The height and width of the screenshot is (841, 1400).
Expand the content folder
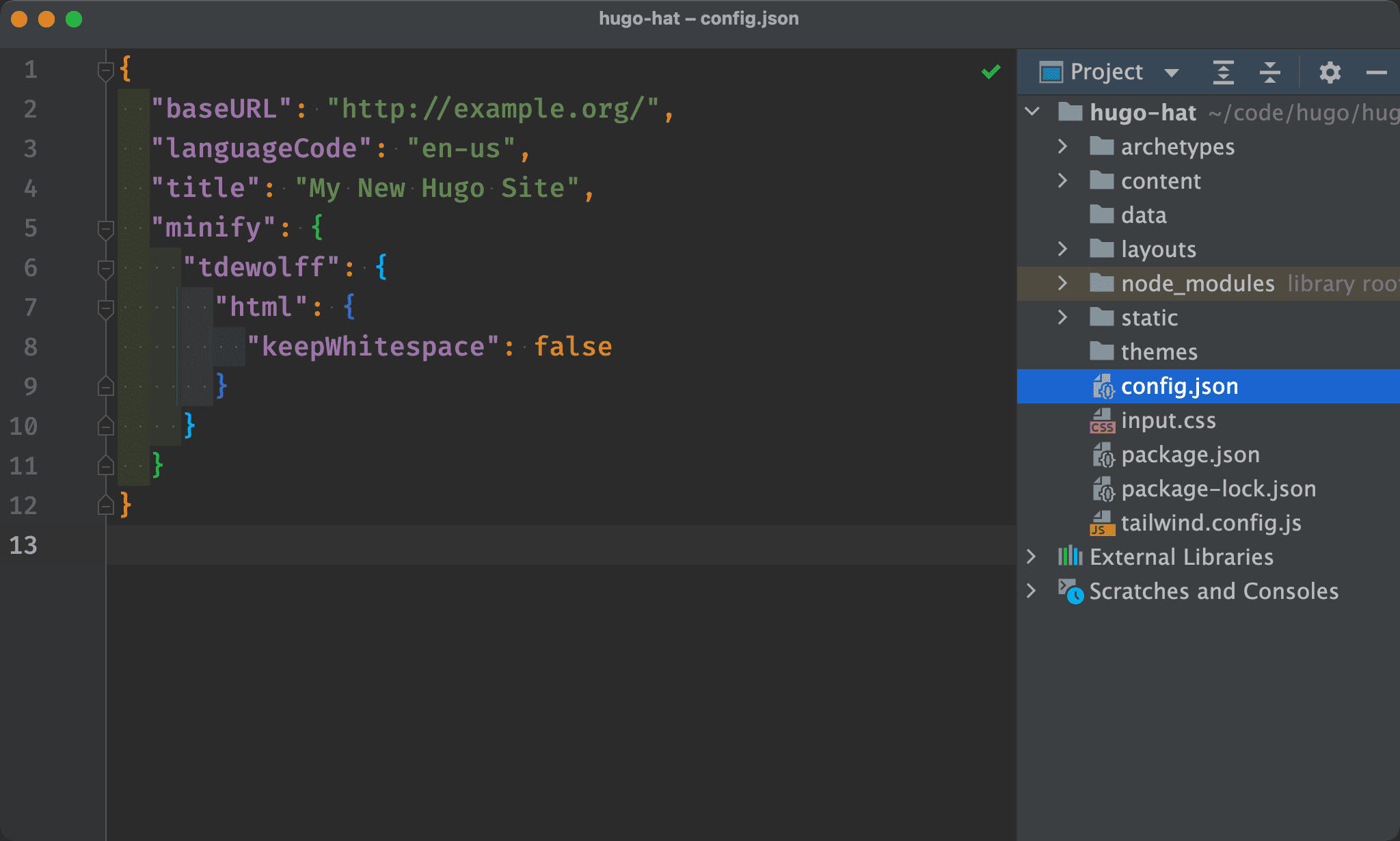1062,180
